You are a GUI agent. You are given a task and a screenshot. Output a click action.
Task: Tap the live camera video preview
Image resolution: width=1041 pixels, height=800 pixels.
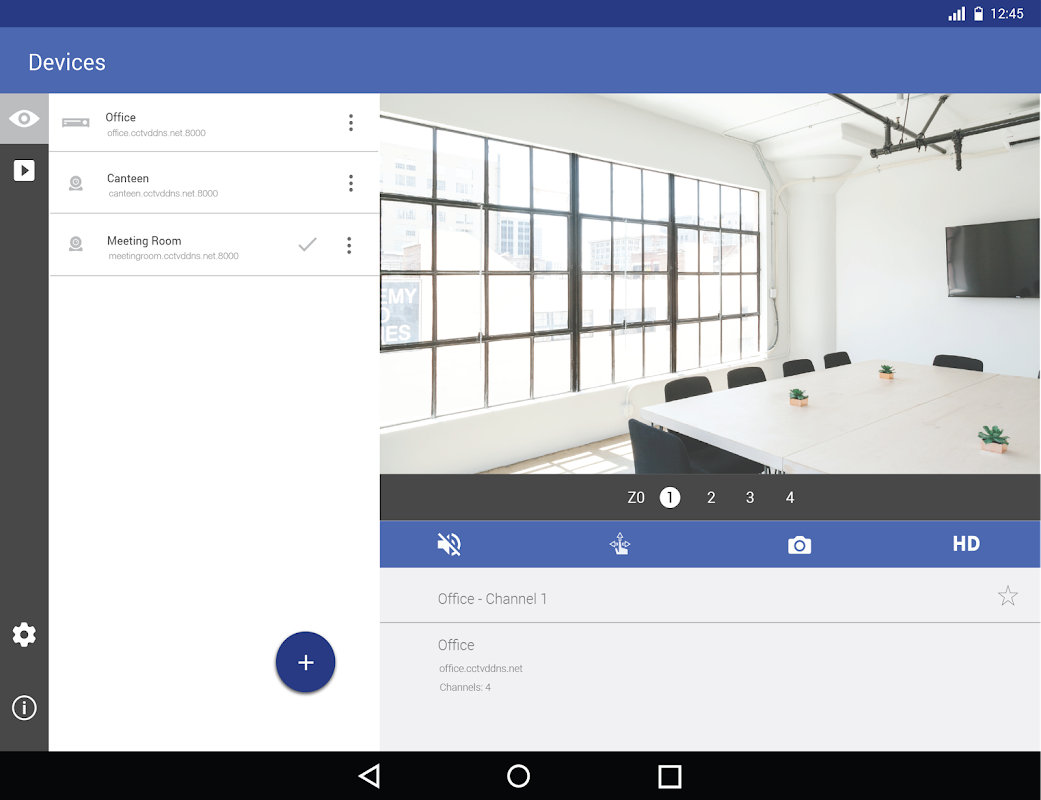click(x=710, y=283)
